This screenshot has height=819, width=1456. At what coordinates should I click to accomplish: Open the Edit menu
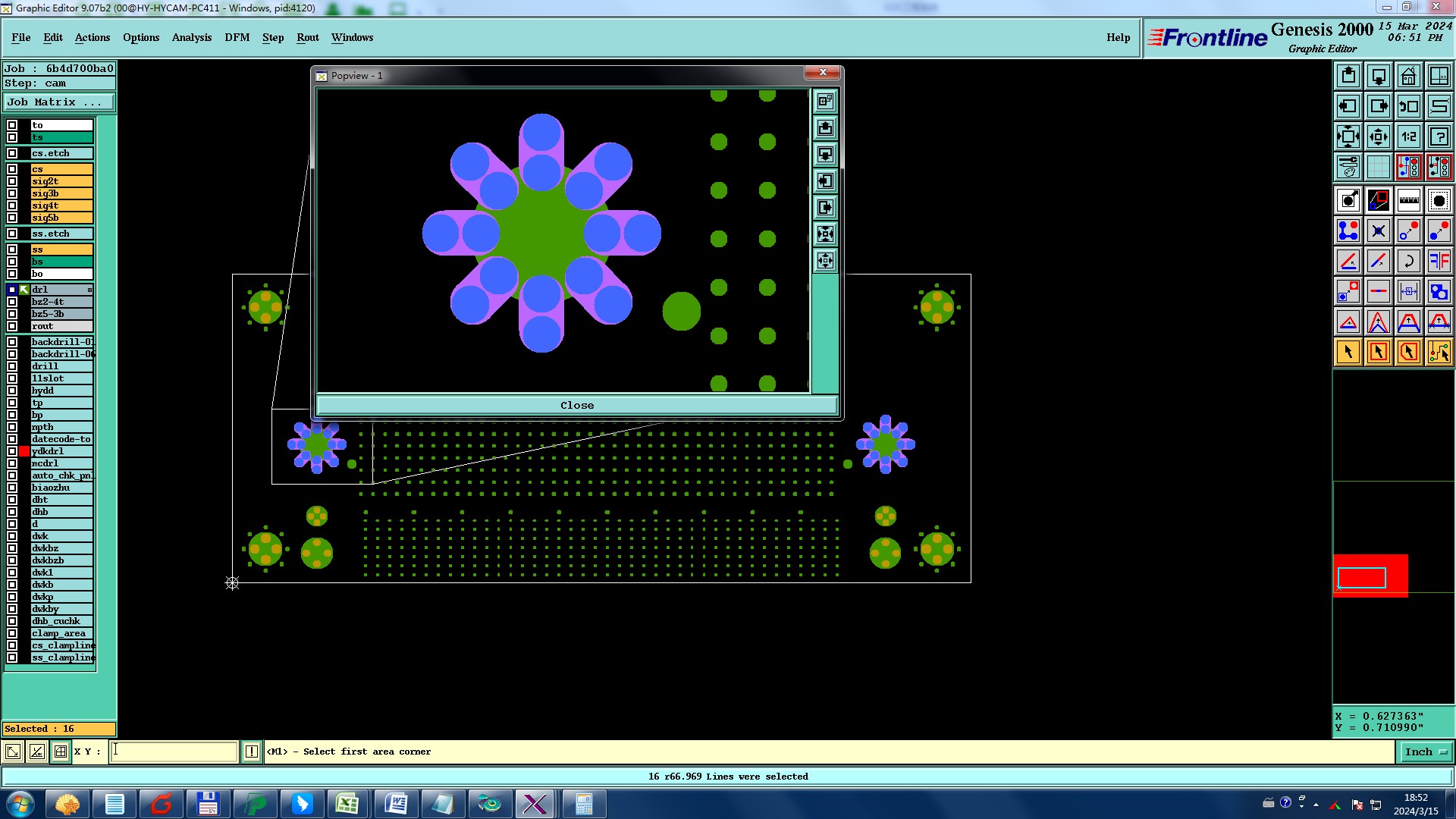[x=53, y=37]
